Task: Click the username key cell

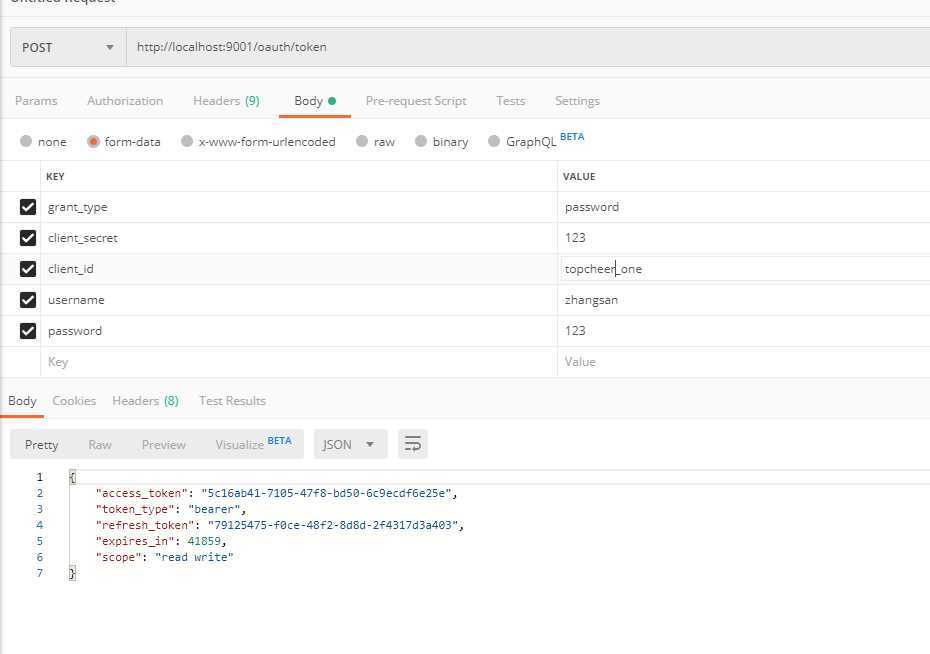Action: click(x=299, y=299)
